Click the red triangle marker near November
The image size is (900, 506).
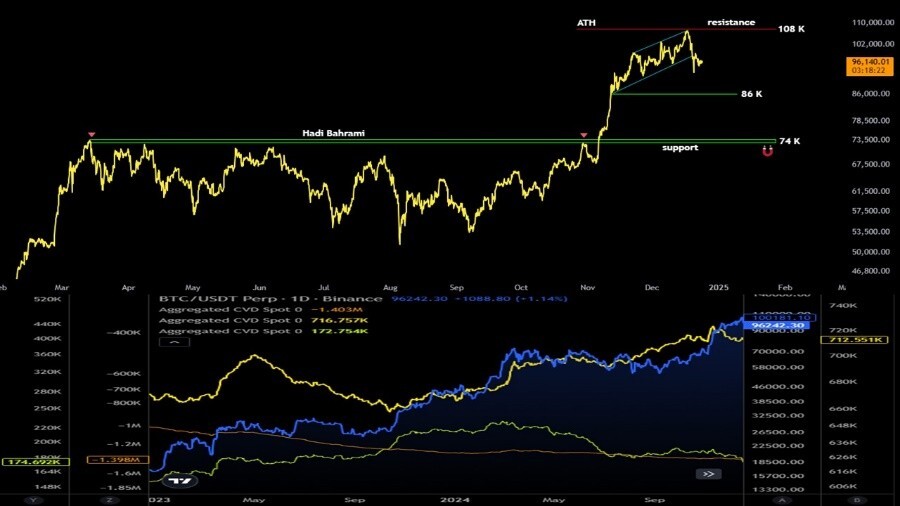(584, 135)
